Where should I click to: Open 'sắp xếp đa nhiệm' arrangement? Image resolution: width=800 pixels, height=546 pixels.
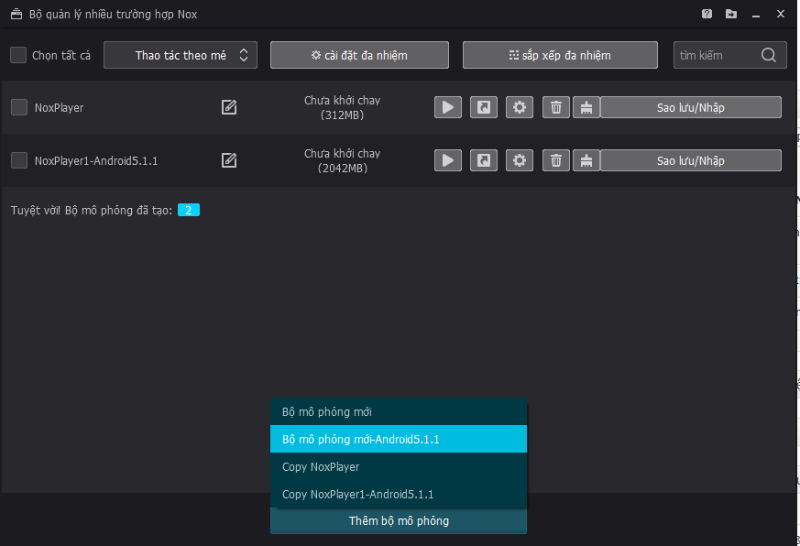[x=560, y=55]
